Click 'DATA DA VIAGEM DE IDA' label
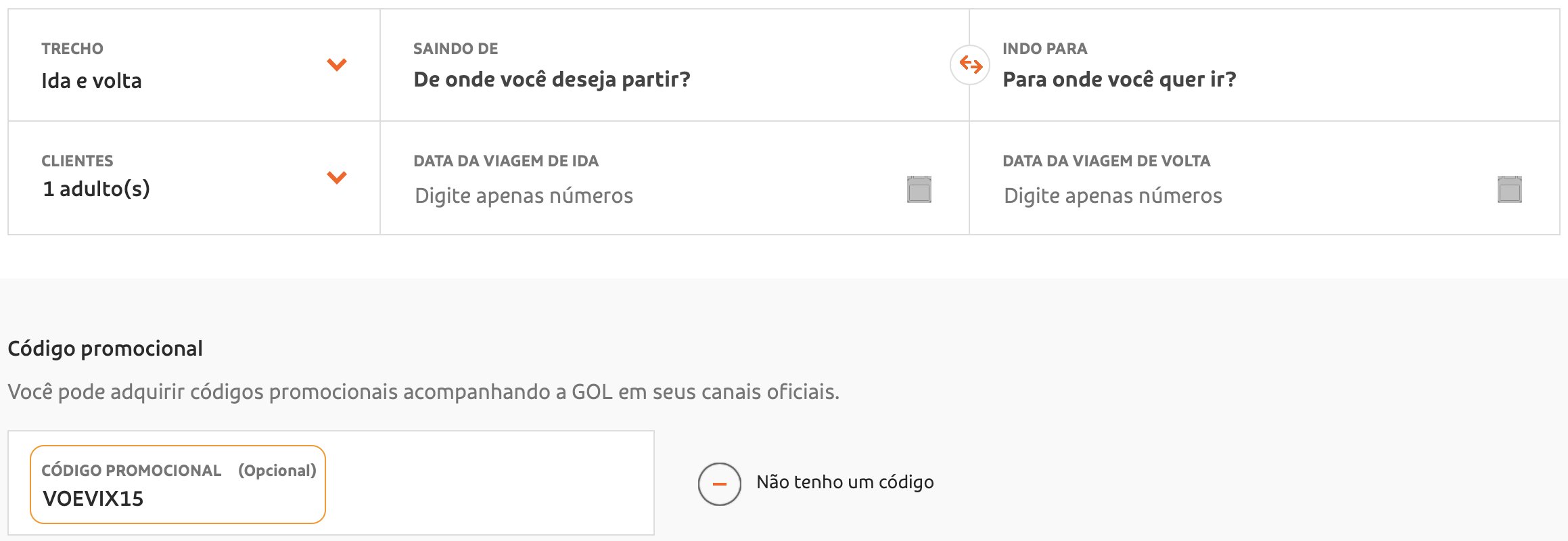The image size is (1568, 541). click(506, 161)
